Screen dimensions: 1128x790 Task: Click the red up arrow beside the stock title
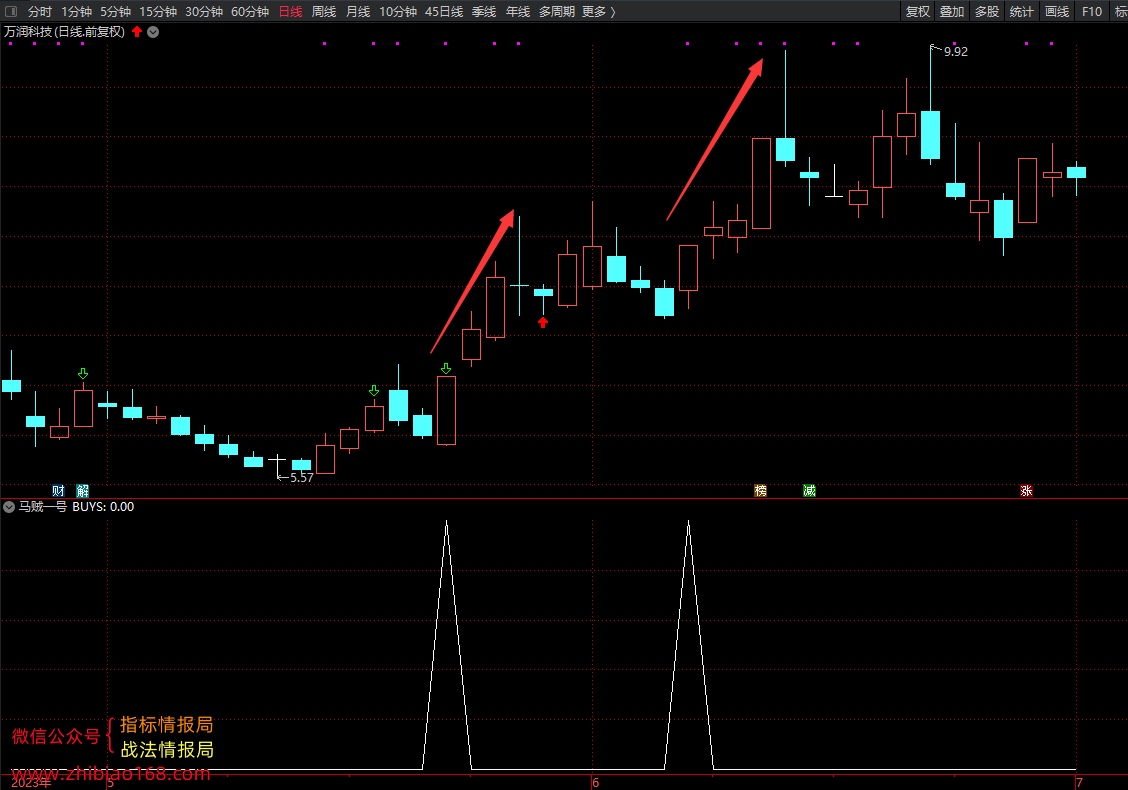137,32
